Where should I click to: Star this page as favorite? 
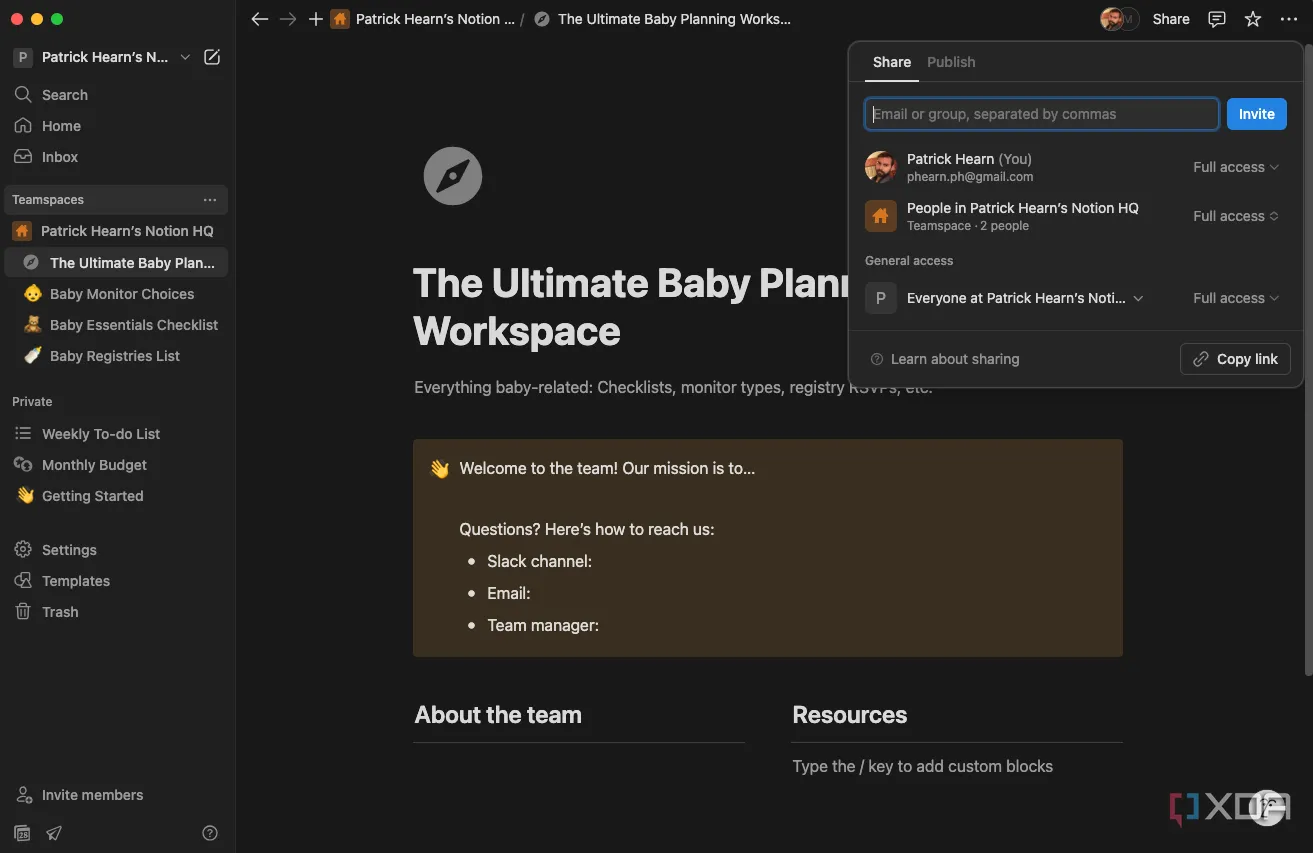coord(1252,19)
